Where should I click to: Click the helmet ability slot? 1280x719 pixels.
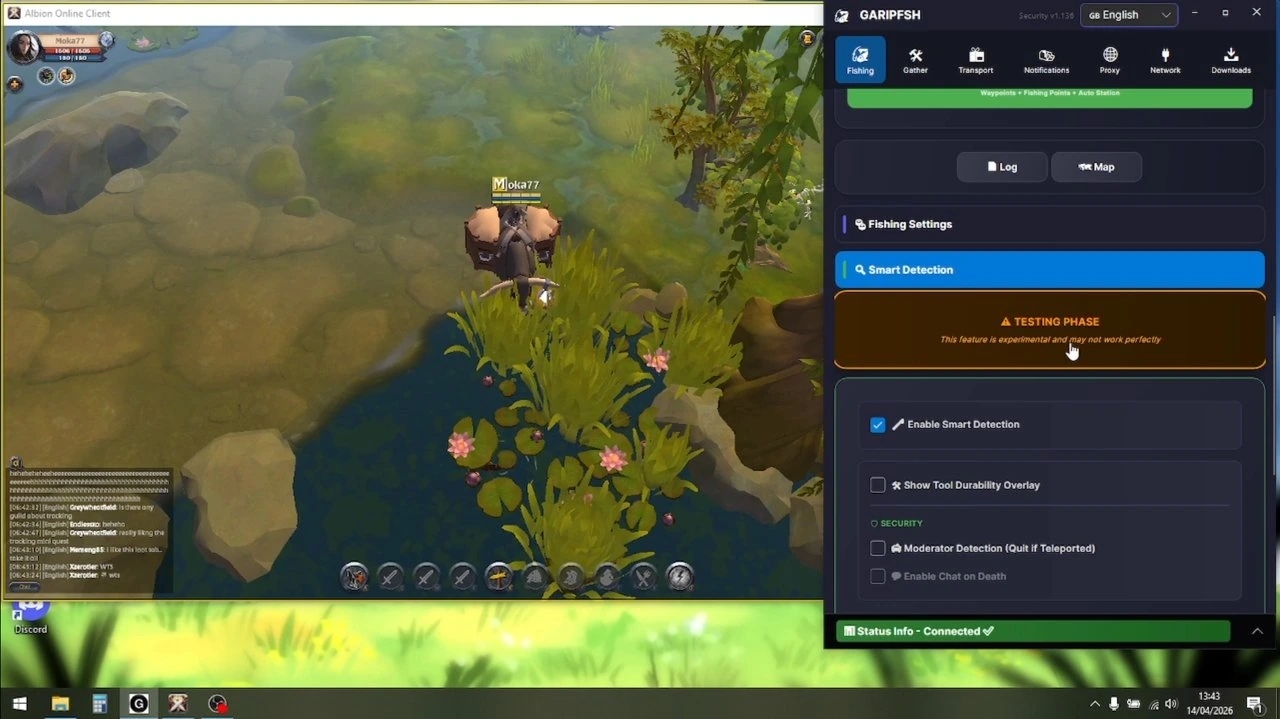[535, 576]
